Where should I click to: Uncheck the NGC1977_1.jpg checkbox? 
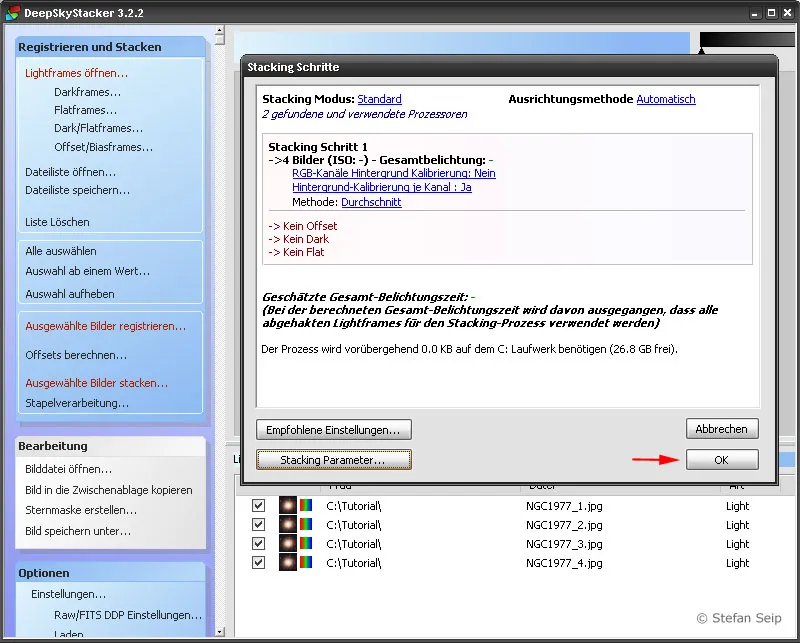(x=259, y=506)
